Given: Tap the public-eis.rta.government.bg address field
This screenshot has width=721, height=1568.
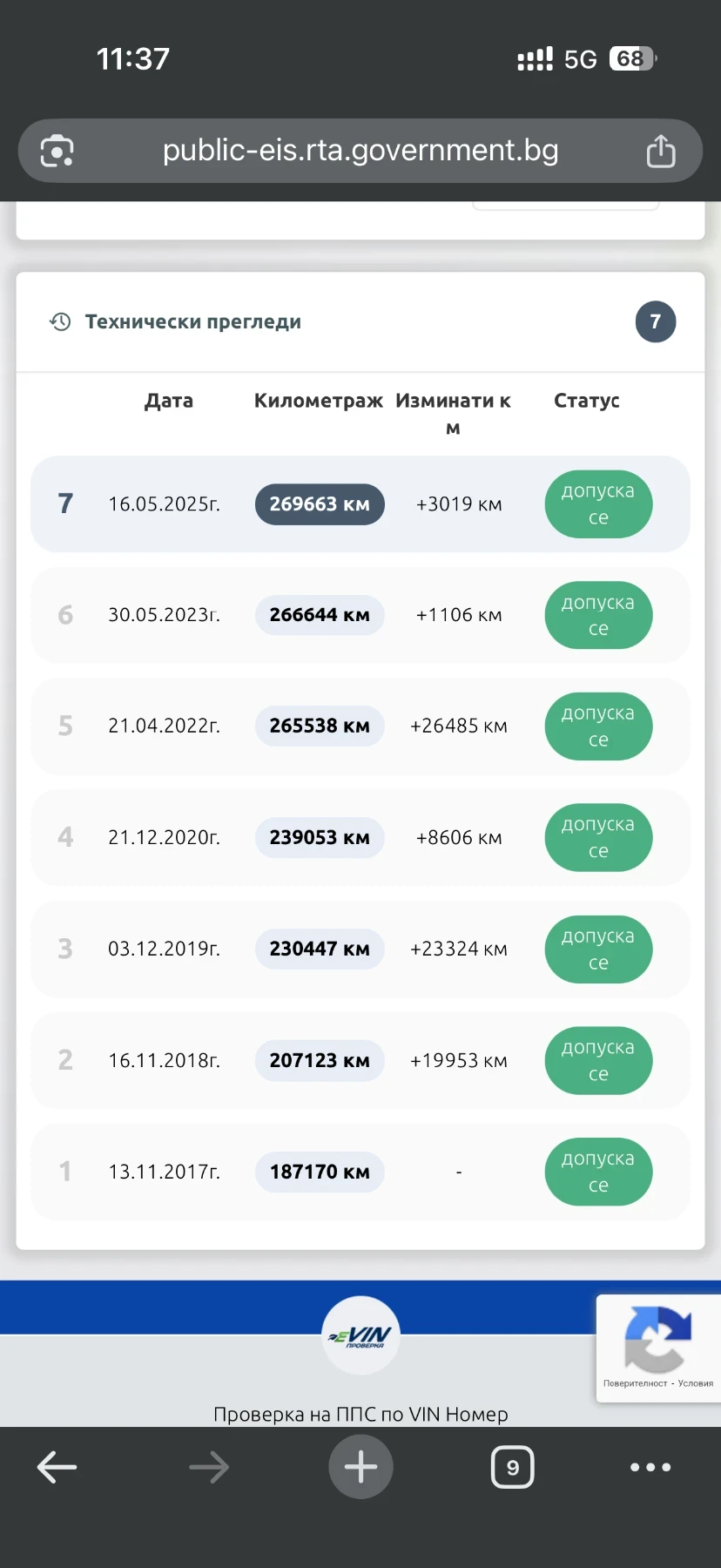Looking at the screenshot, I should click(x=360, y=151).
